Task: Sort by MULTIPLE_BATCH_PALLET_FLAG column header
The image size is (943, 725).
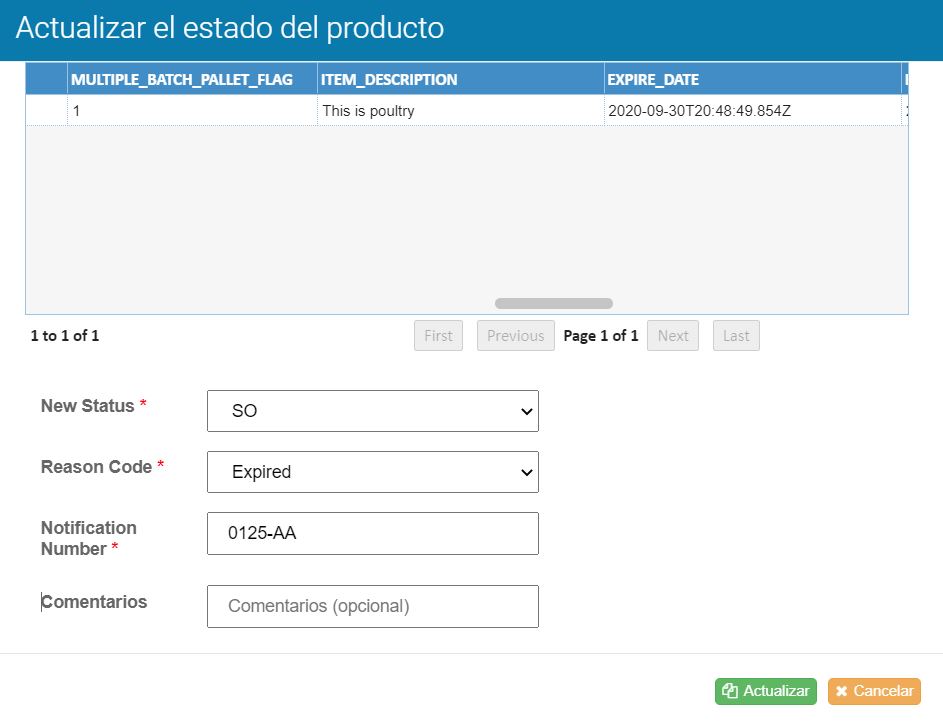Action: click(181, 80)
